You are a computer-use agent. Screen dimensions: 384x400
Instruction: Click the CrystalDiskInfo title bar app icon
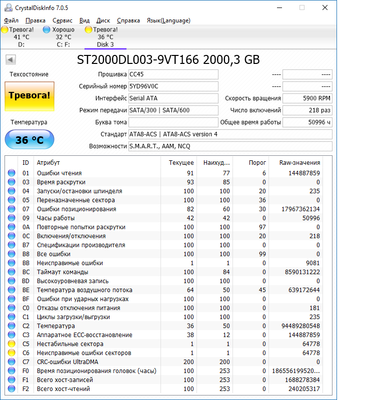tap(8, 7)
